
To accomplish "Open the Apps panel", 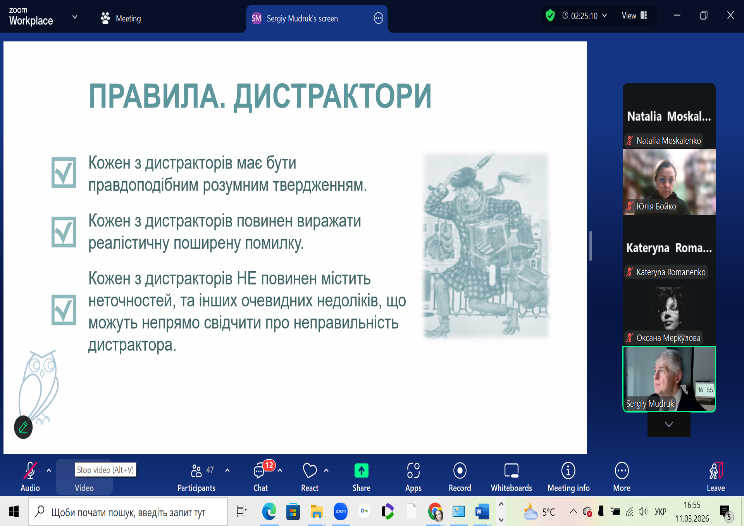I will click(413, 475).
